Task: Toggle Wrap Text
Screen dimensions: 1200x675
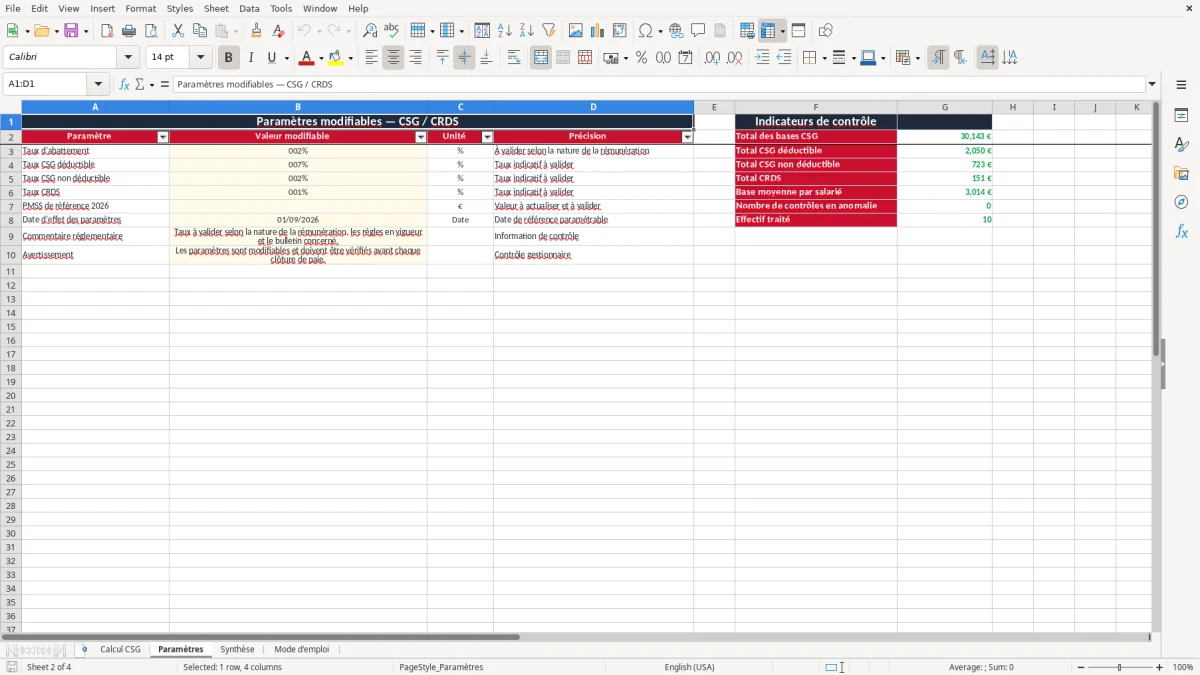Action: (514, 58)
